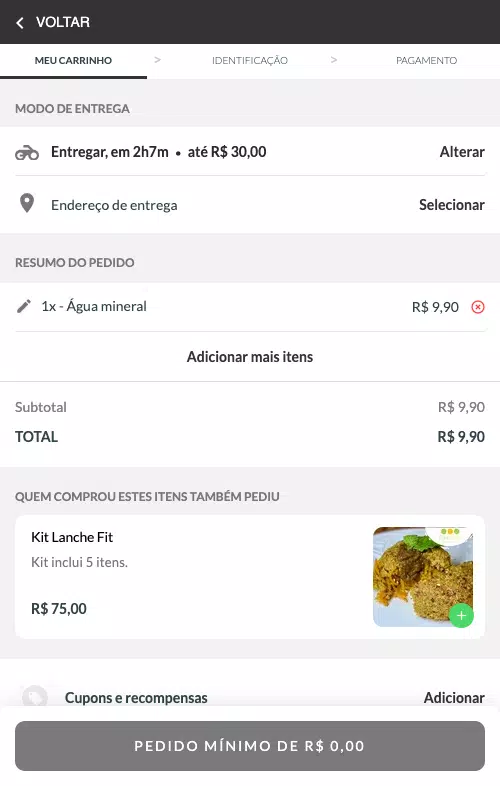Image resolution: width=500 pixels, height=786 pixels.
Task: Click Adicionar for coupons and rewards
Action: pyautogui.click(x=454, y=698)
